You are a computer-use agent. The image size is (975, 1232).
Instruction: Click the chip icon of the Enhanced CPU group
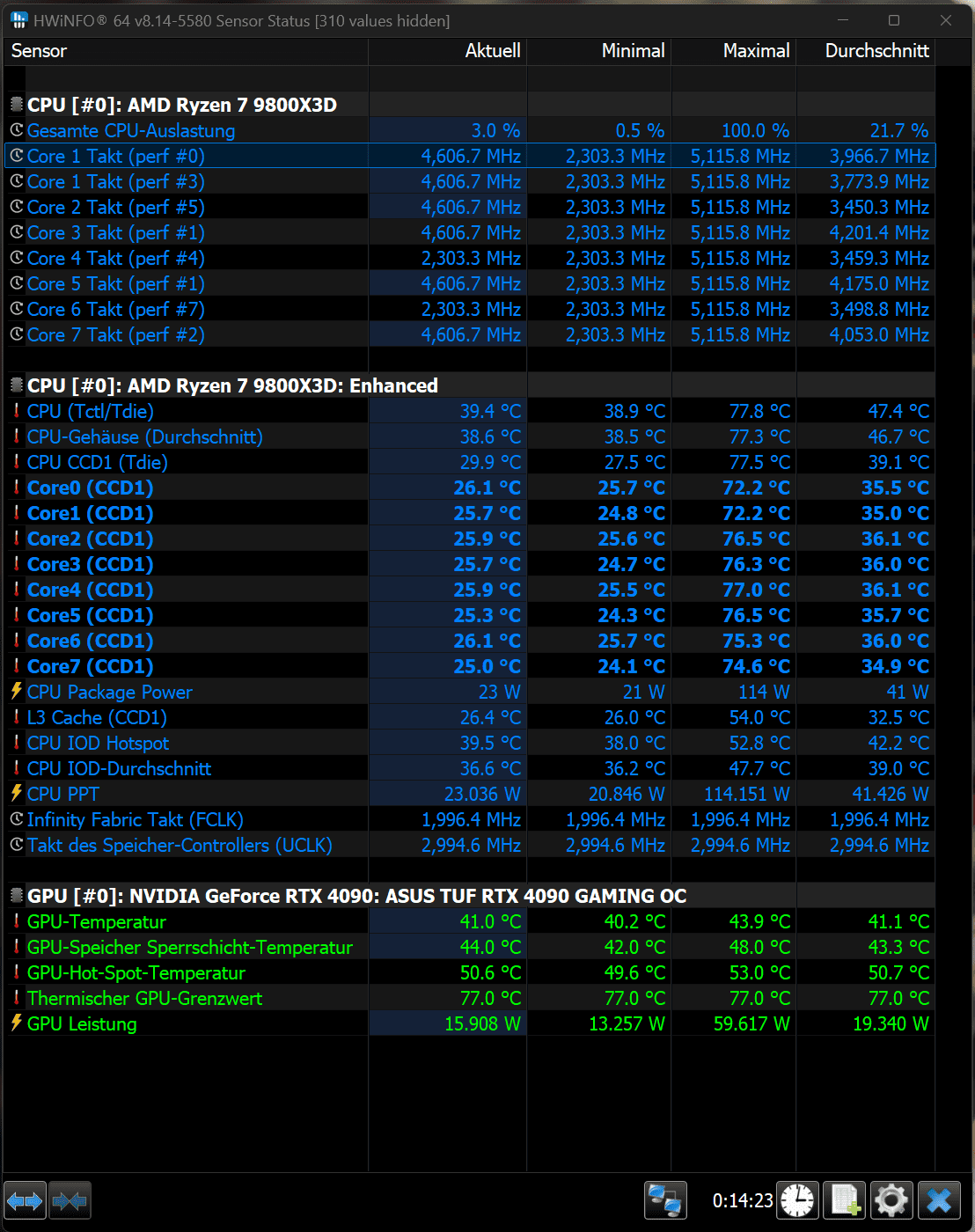[16, 385]
